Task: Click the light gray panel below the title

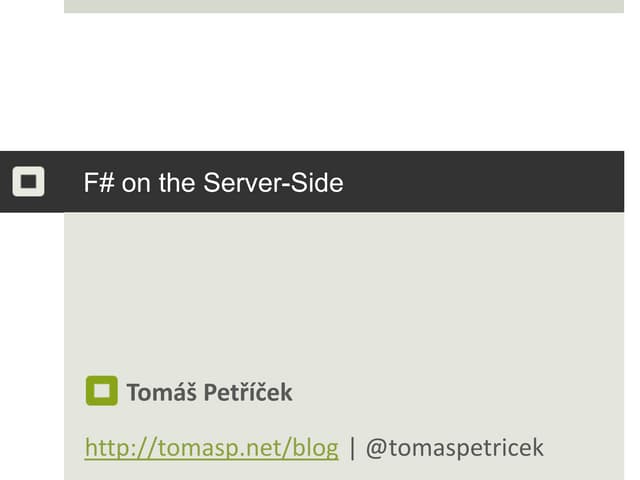Action: click(340, 290)
